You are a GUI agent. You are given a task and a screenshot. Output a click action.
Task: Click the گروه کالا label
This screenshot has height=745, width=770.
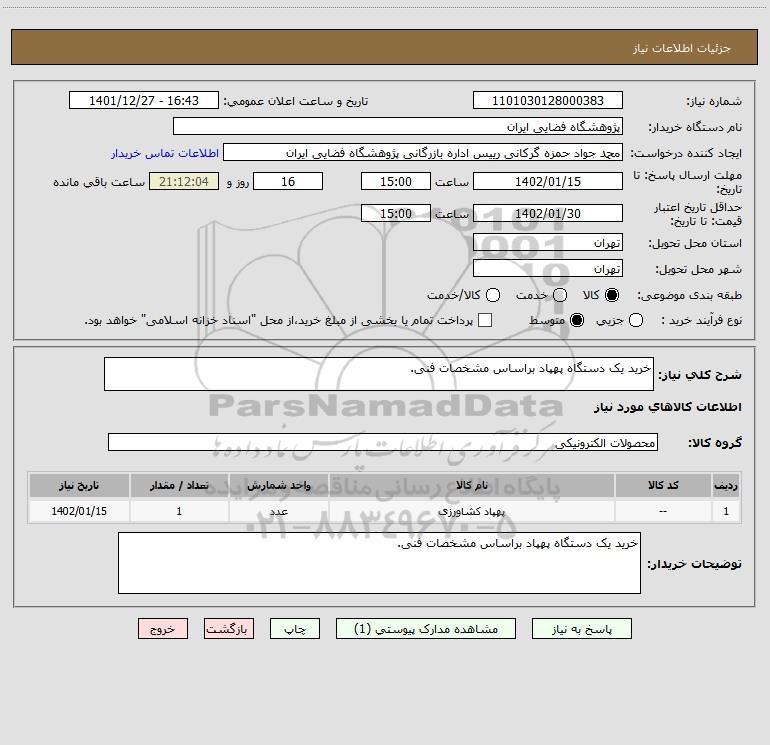click(715, 442)
